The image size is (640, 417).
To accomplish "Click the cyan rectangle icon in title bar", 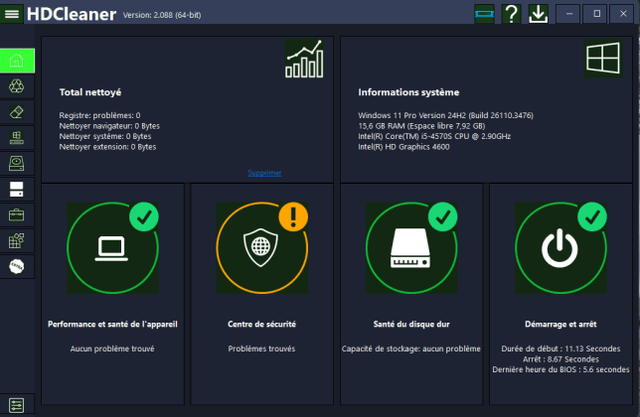I will 485,14.
